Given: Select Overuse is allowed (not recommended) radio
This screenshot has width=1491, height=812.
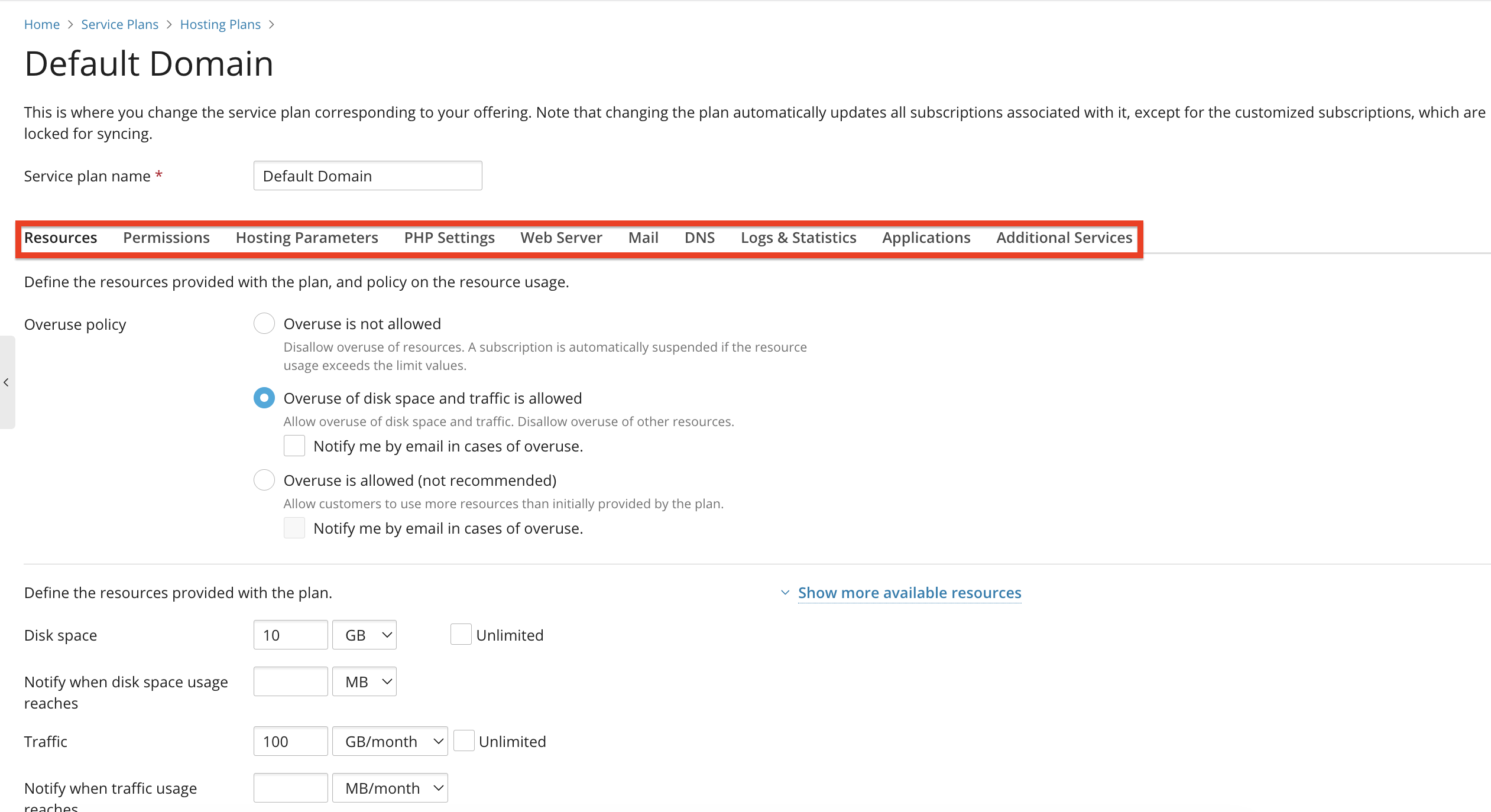Looking at the screenshot, I should [x=264, y=480].
